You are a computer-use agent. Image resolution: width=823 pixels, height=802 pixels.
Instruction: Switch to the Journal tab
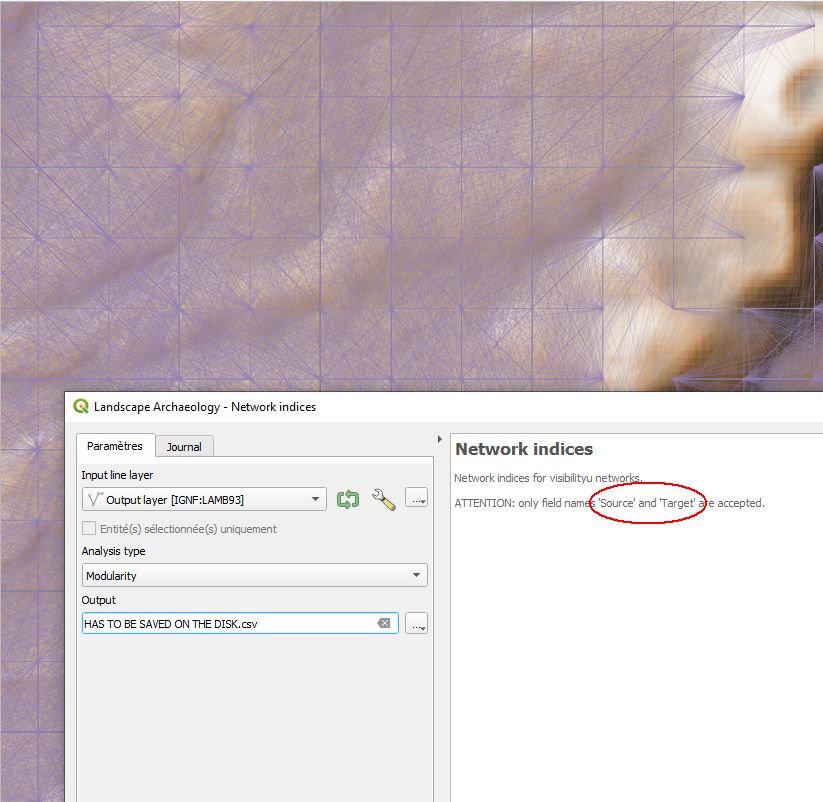[x=184, y=447]
